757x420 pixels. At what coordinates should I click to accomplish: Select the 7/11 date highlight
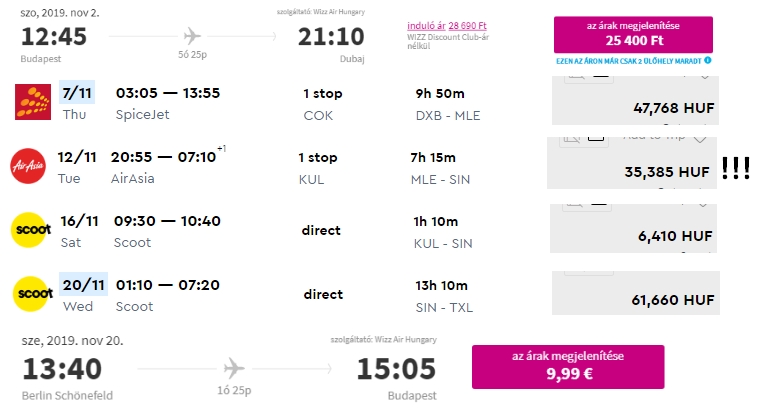[x=77, y=92]
